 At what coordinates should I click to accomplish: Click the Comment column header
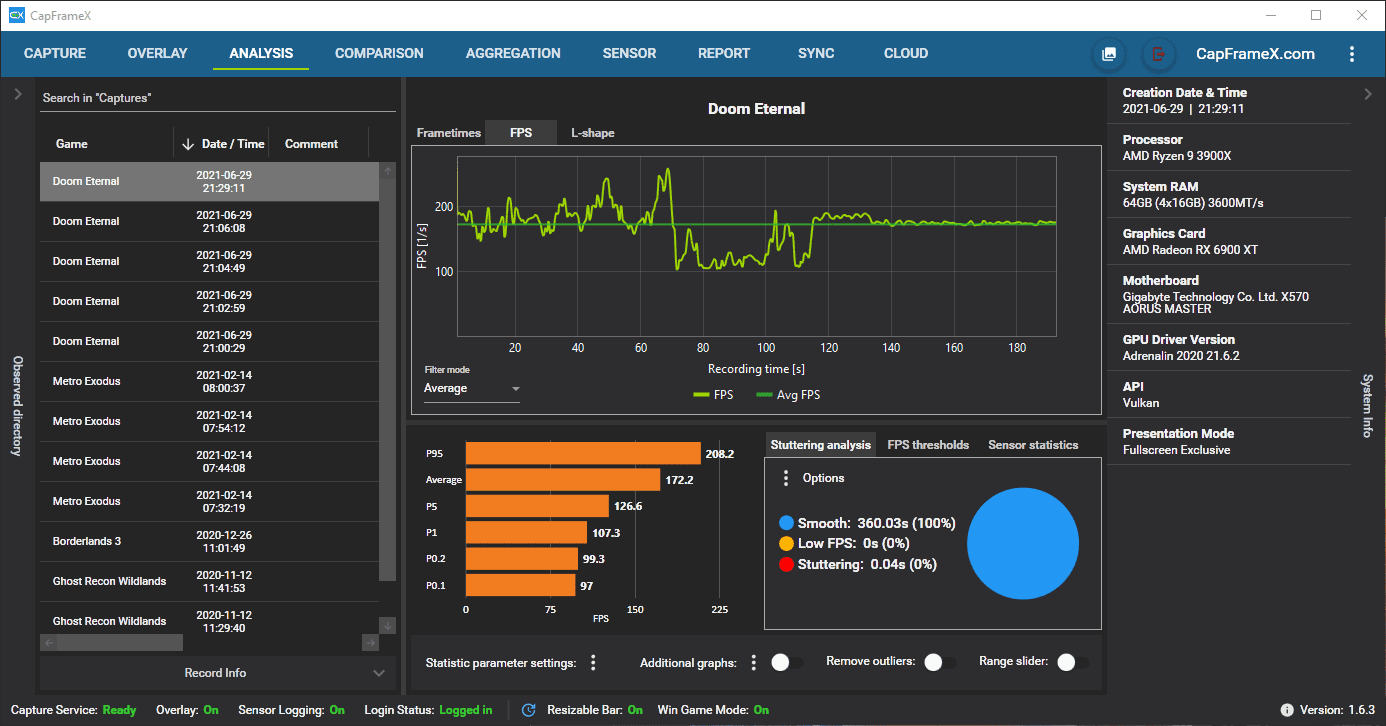point(312,144)
